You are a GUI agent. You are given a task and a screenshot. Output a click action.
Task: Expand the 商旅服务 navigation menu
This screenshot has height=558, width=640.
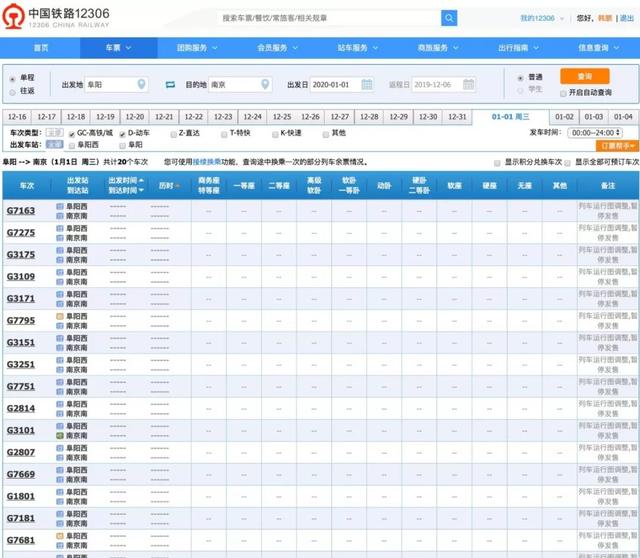pyautogui.click(x=438, y=48)
